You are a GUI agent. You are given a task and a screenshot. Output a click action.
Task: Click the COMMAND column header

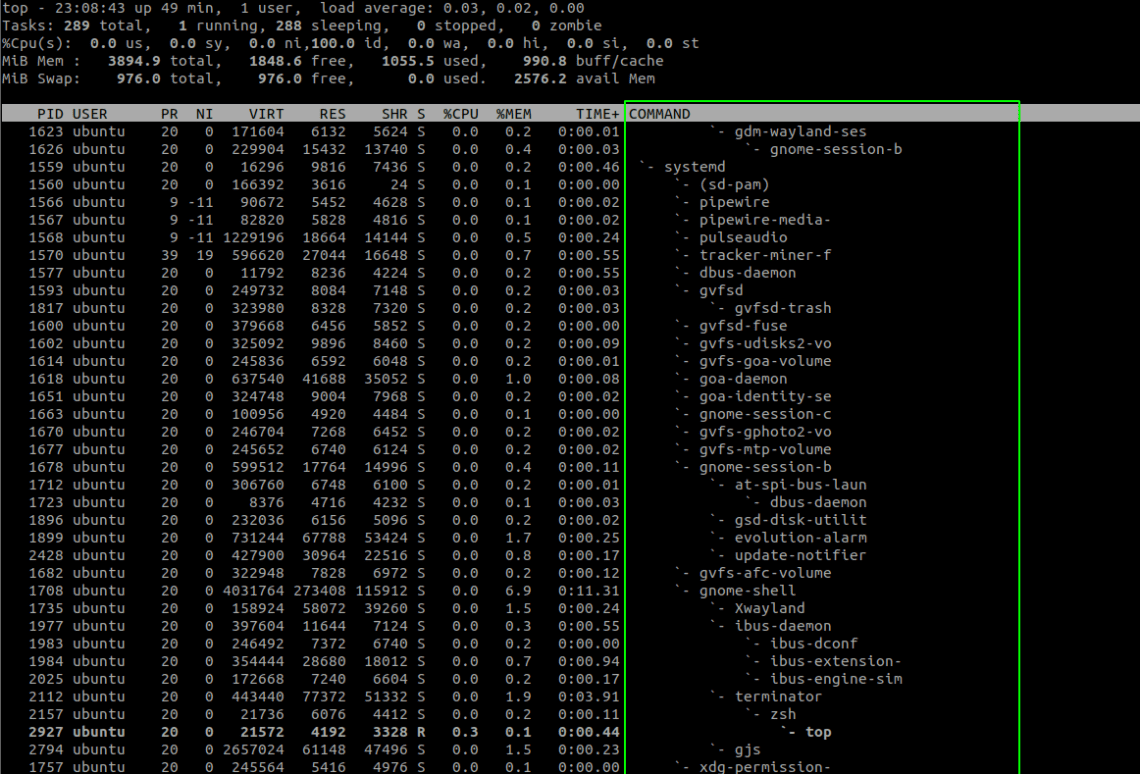[659, 114]
